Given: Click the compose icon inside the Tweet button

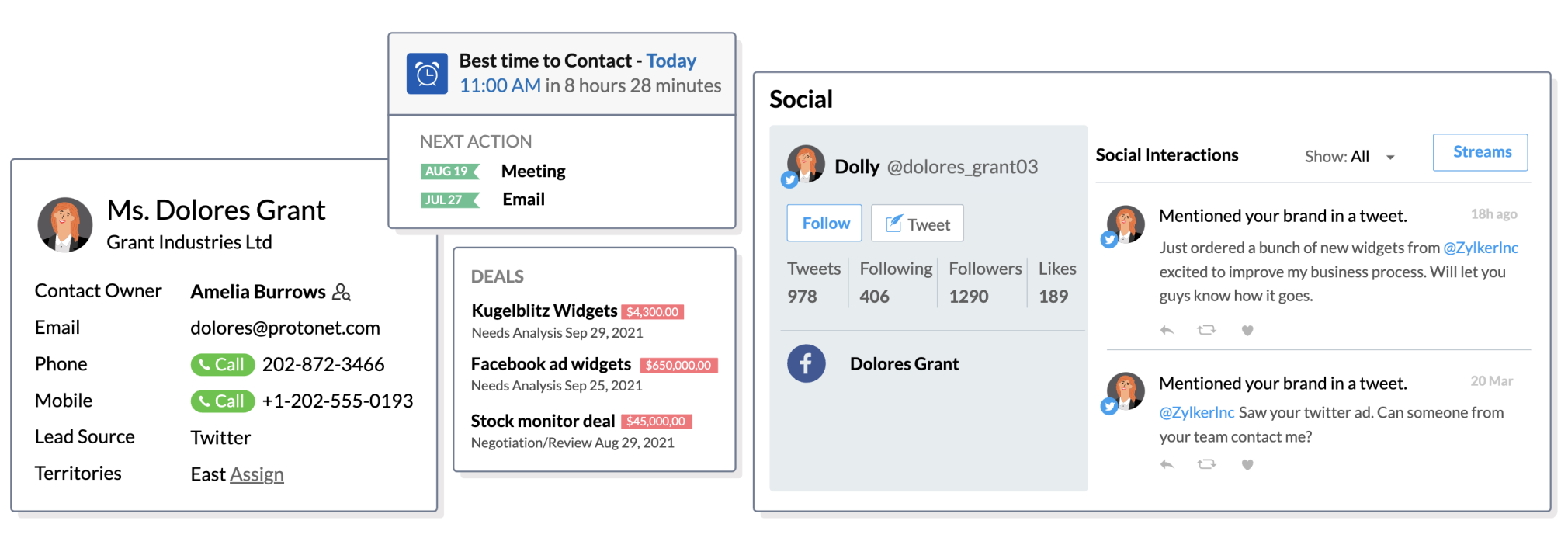Looking at the screenshot, I should (x=894, y=223).
